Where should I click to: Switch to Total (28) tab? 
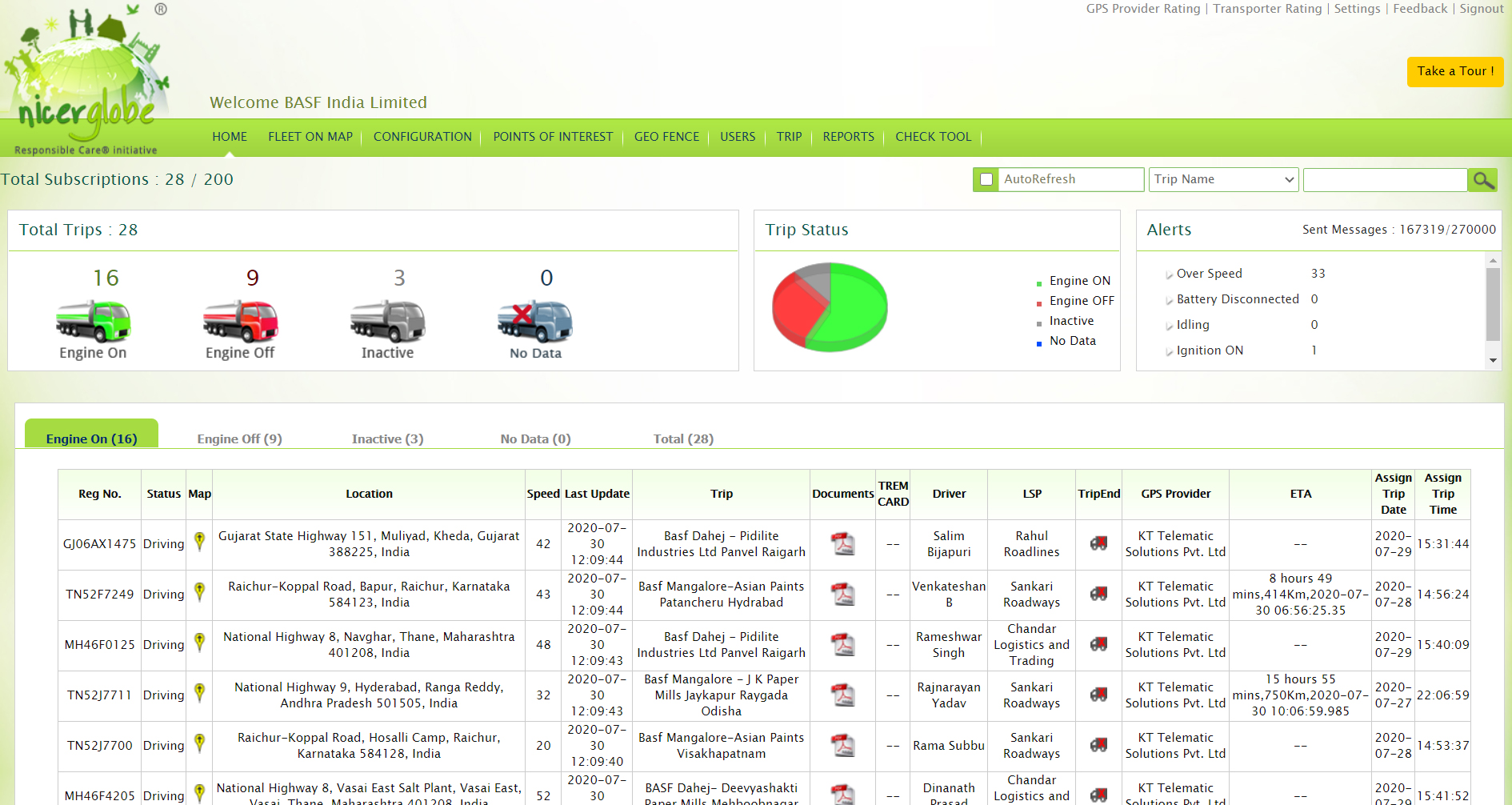point(684,439)
